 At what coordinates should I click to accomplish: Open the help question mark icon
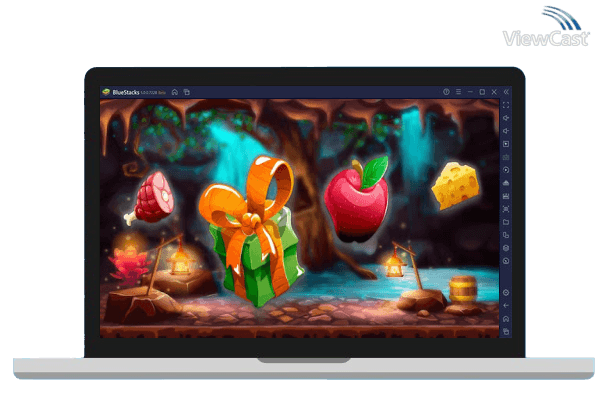(446, 92)
